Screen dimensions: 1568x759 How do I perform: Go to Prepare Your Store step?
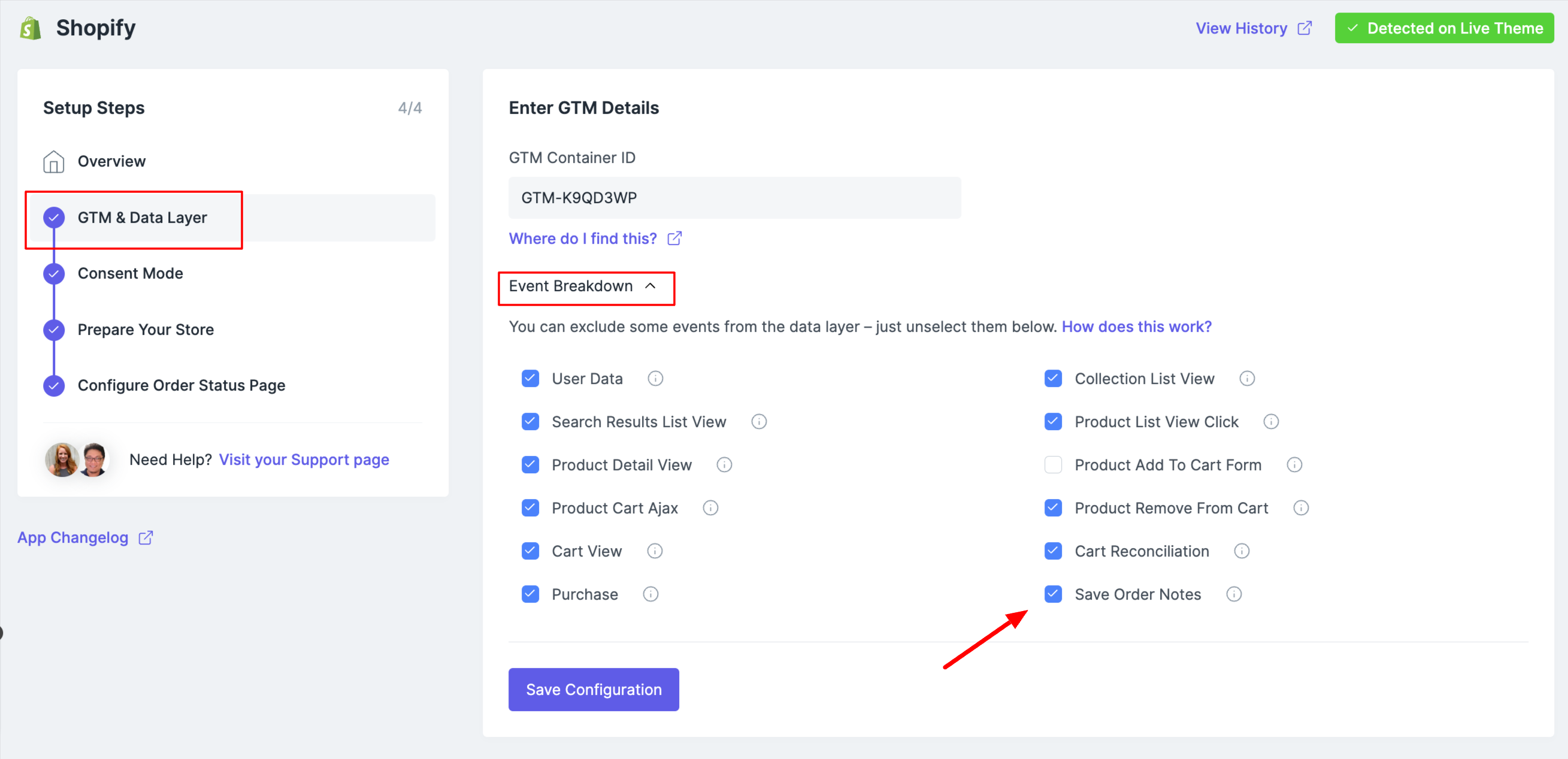(x=146, y=329)
